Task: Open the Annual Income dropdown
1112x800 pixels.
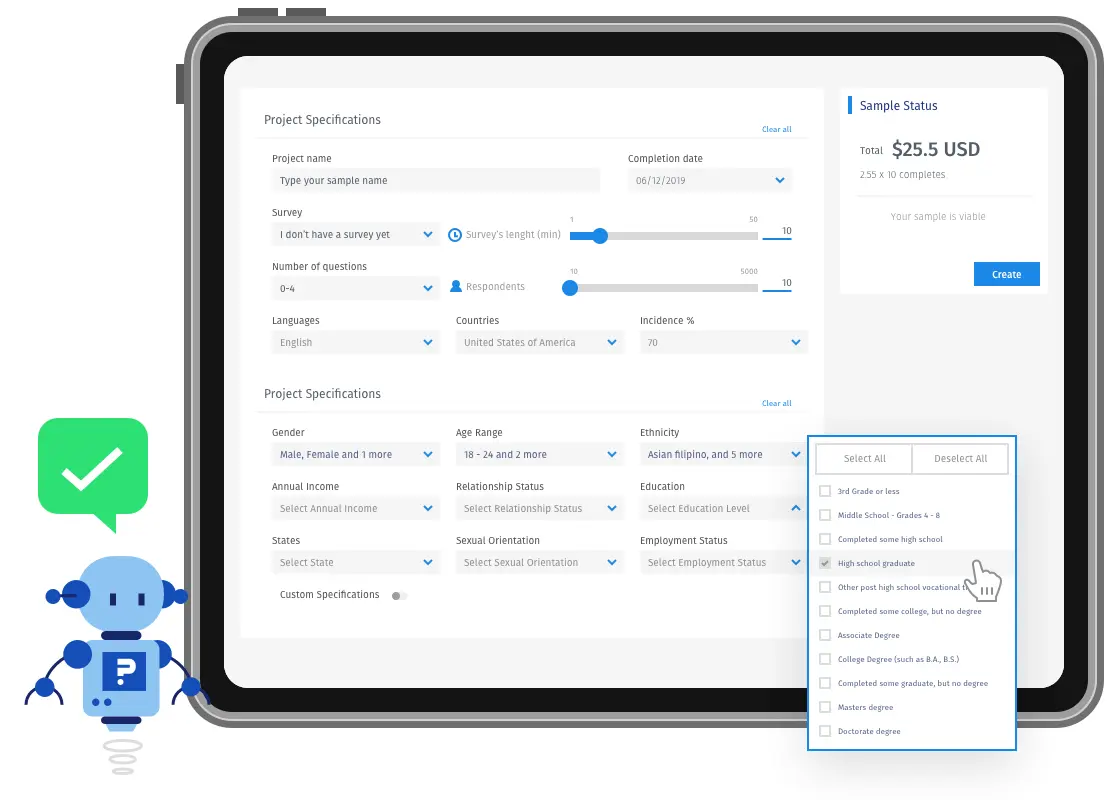Action: coord(355,509)
